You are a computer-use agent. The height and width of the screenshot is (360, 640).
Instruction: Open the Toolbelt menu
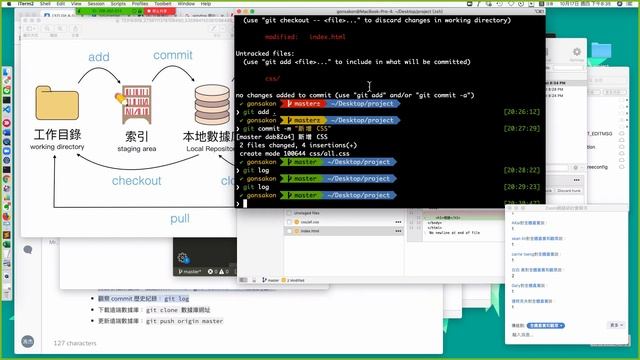(x=163, y=3)
